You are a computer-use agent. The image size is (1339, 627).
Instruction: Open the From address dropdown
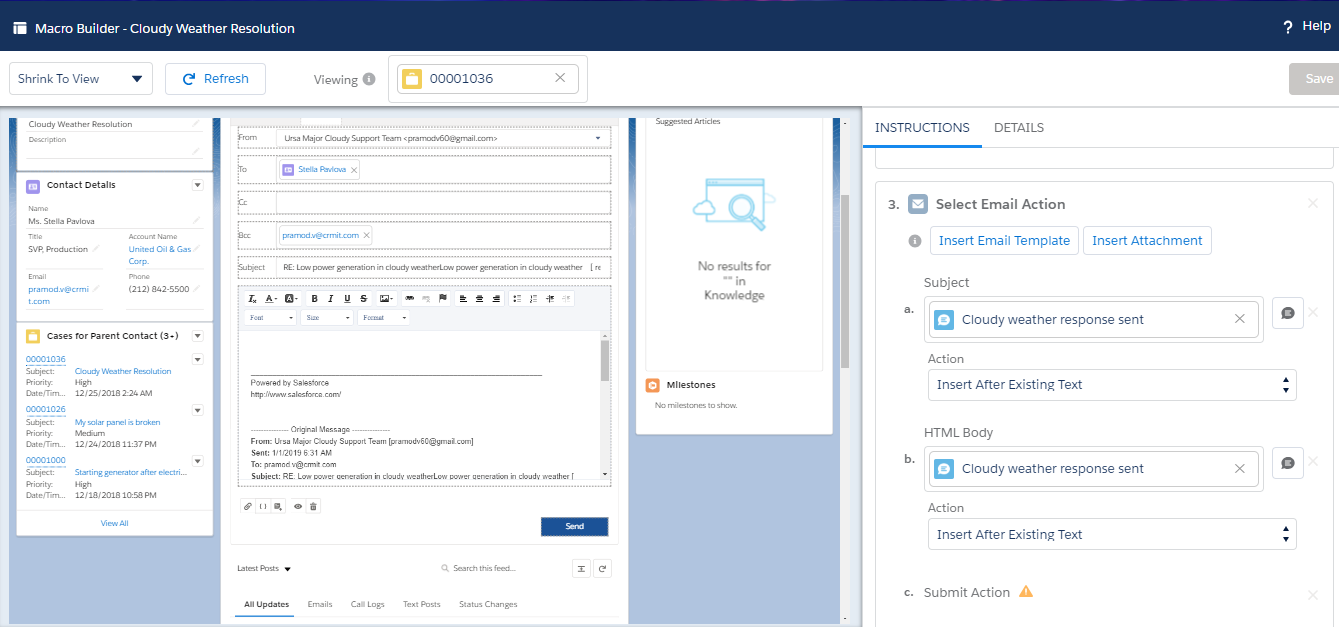444,137
